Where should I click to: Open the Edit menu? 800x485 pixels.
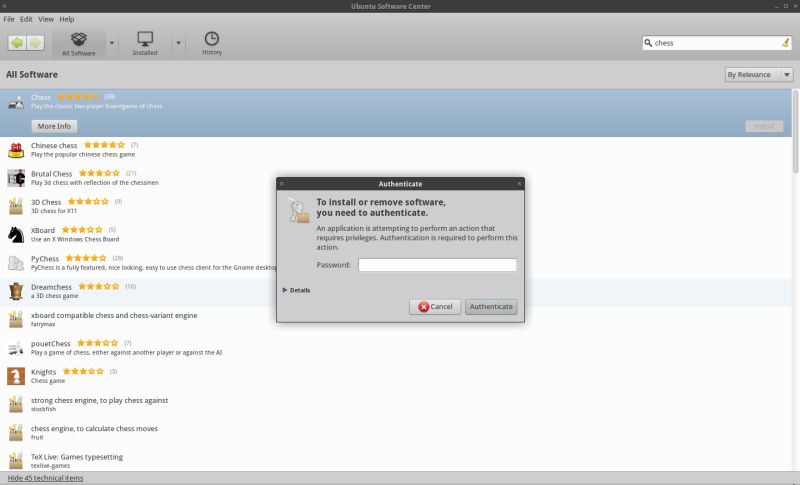click(x=26, y=19)
